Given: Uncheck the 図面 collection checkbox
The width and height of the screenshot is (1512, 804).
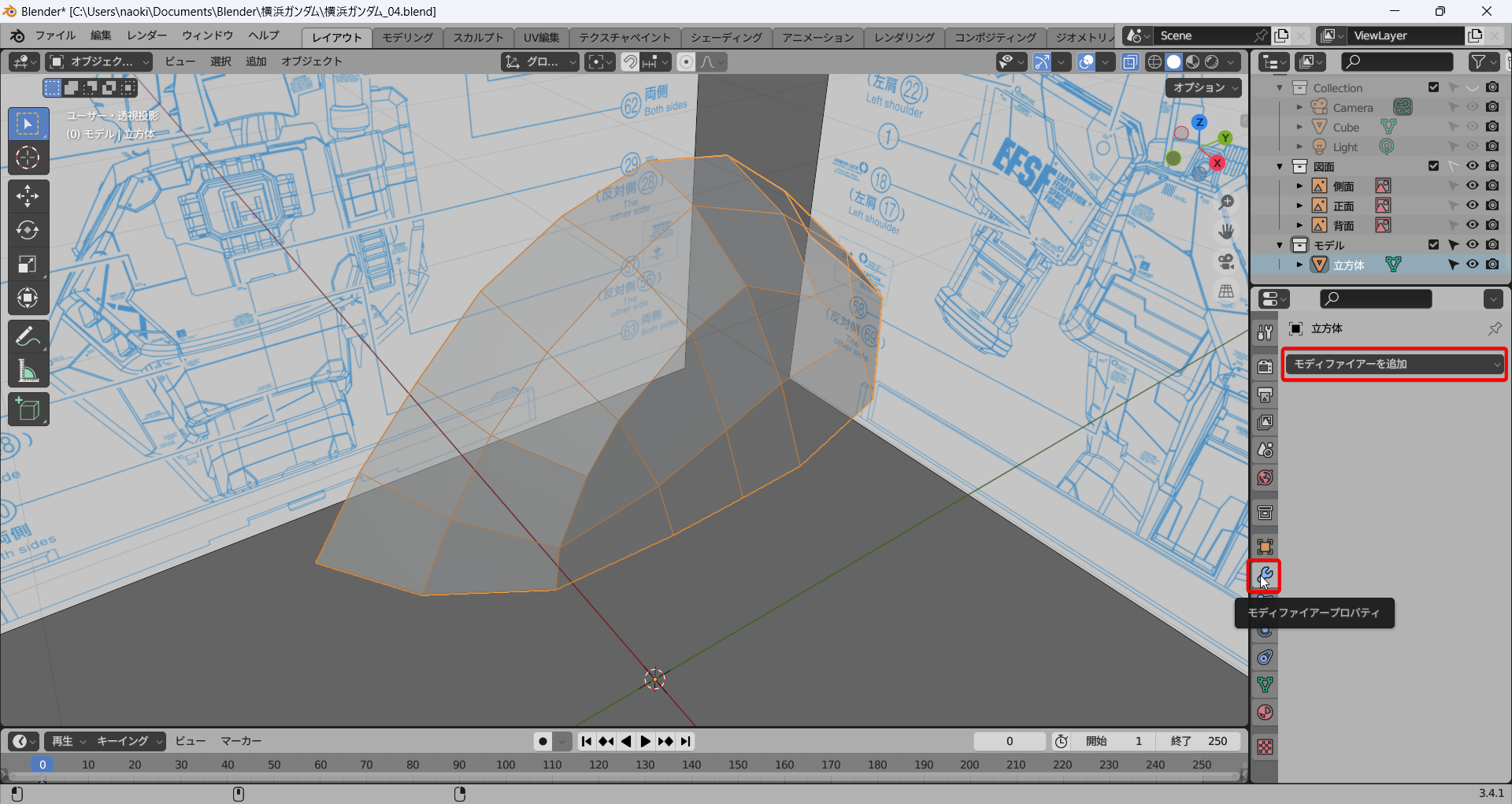Looking at the screenshot, I should tap(1433, 166).
